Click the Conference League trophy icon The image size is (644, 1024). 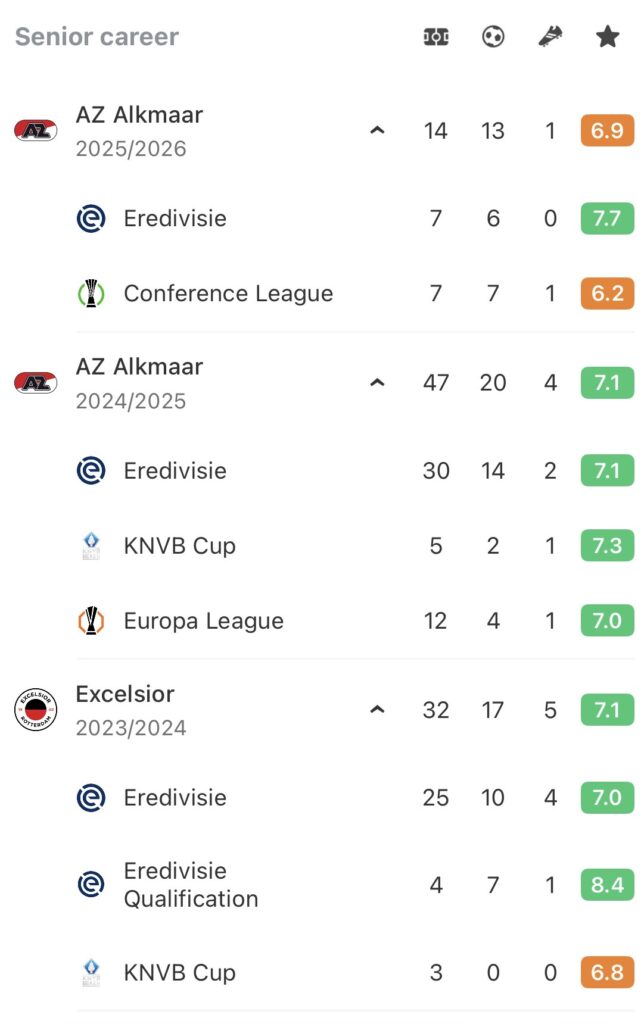coord(91,294)
